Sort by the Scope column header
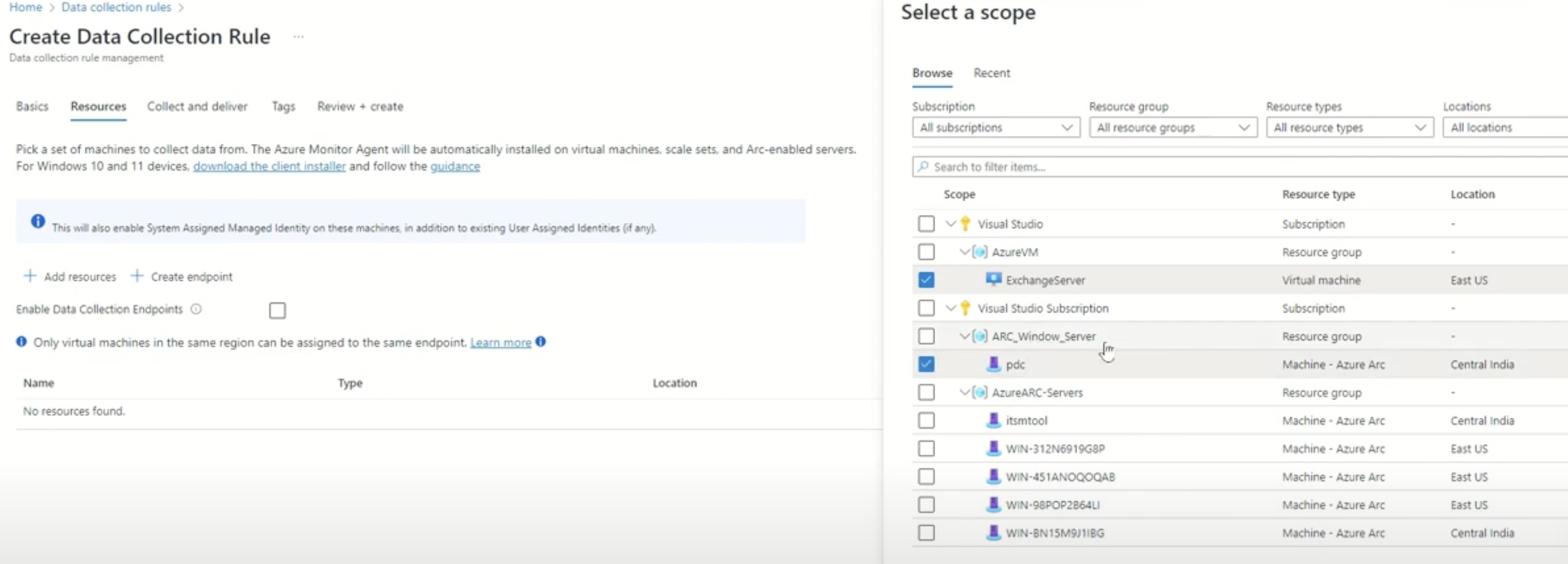Viewport: 1568px width, 564px height. (x=959, y=194)
